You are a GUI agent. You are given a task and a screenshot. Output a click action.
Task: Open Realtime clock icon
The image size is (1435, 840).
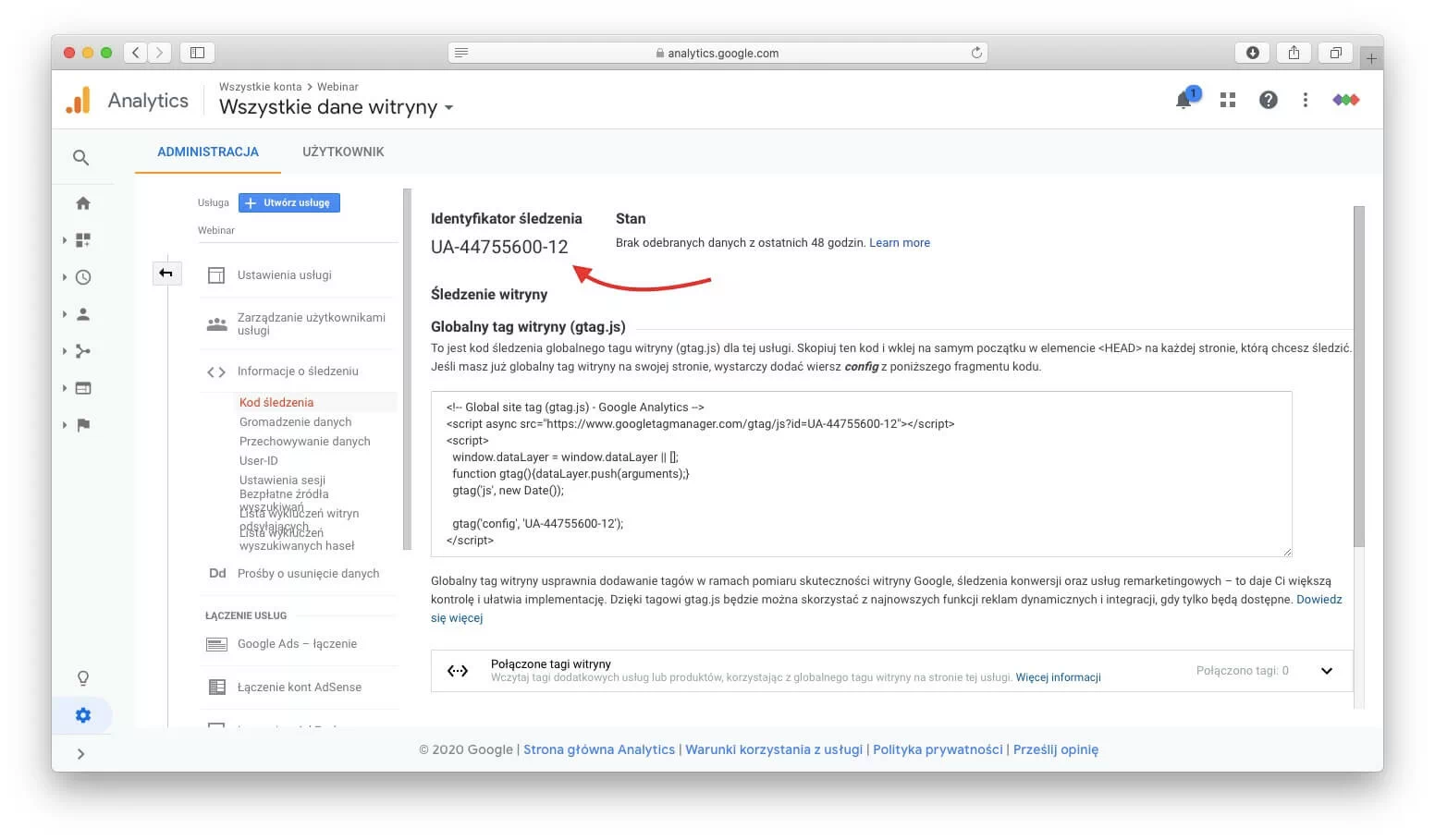(x=83, y=277)
